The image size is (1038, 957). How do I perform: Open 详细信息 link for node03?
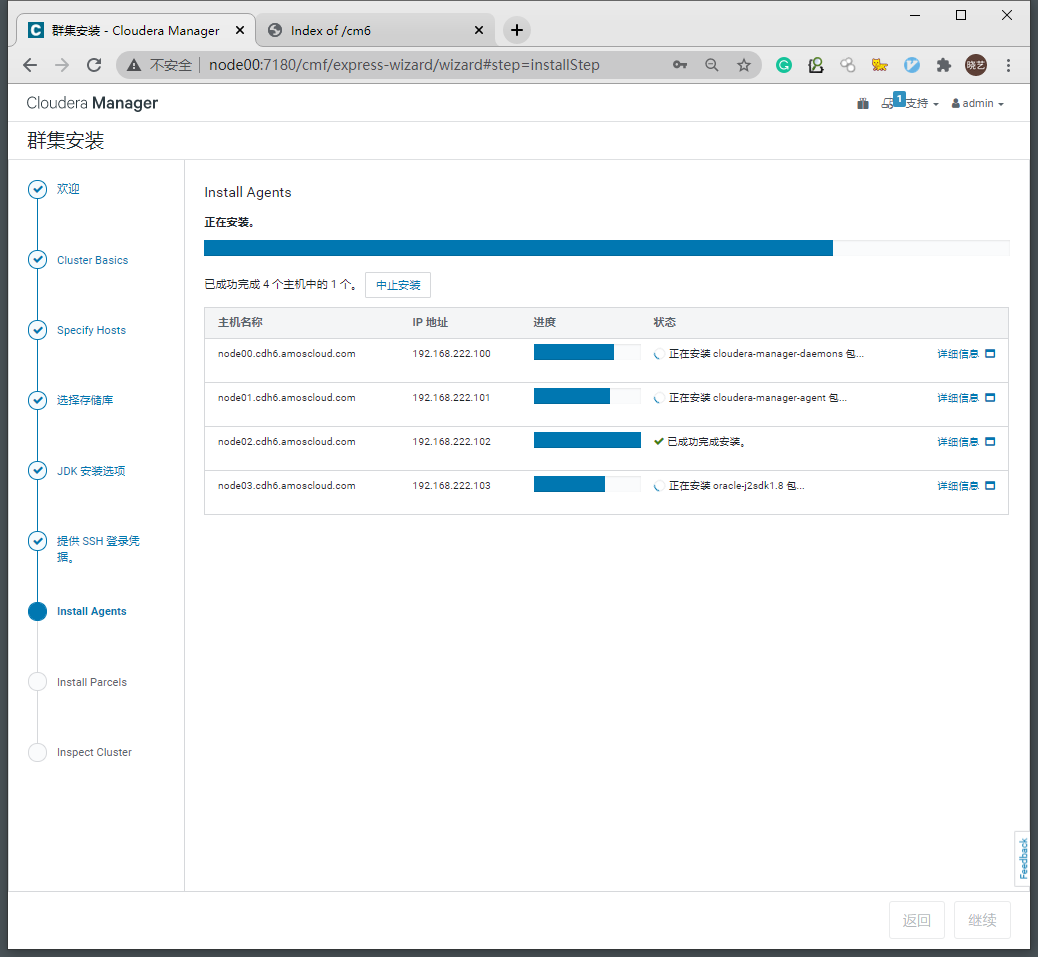[x=958, y=486]
